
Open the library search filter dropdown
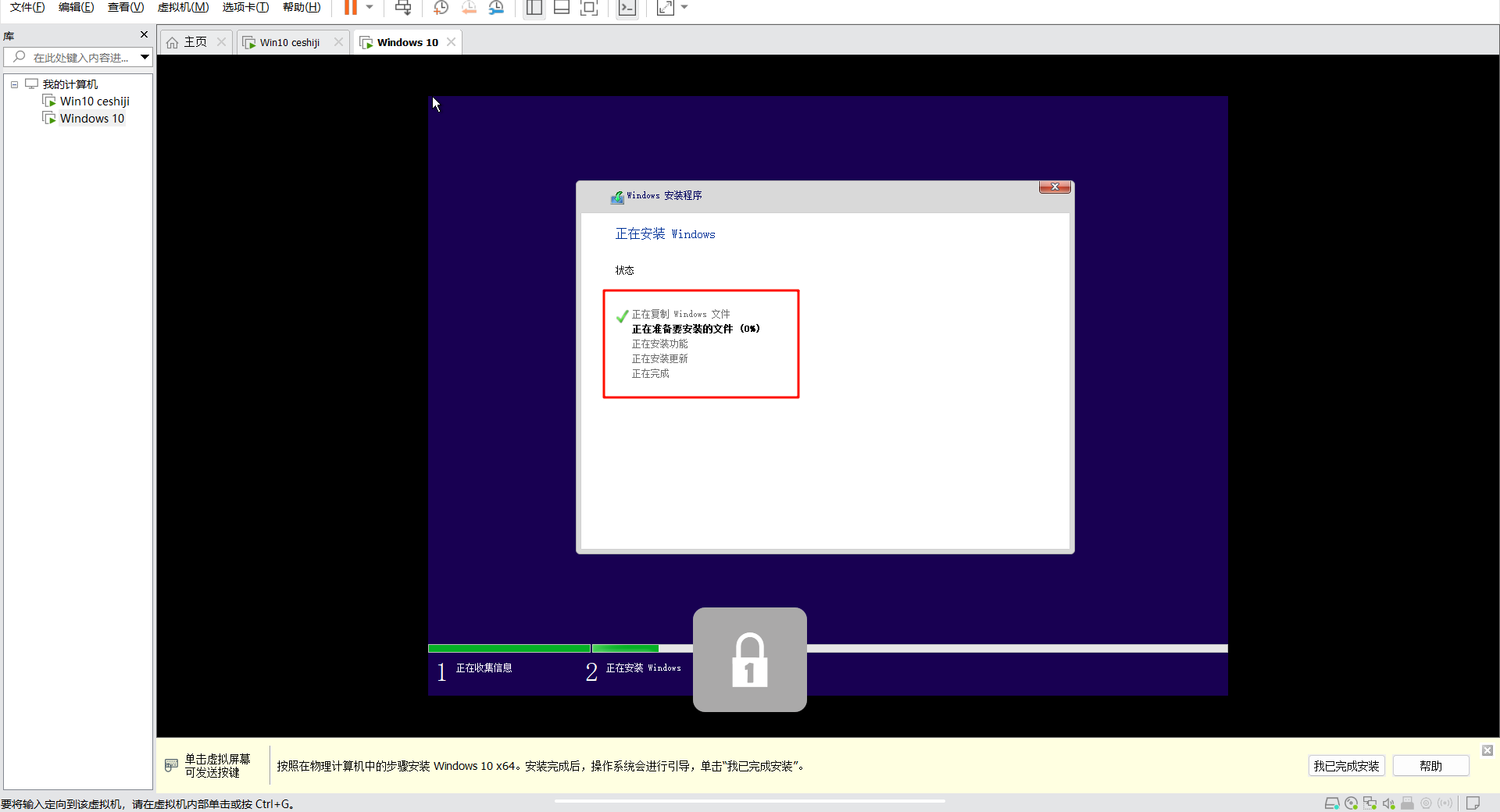coord(145,57)
